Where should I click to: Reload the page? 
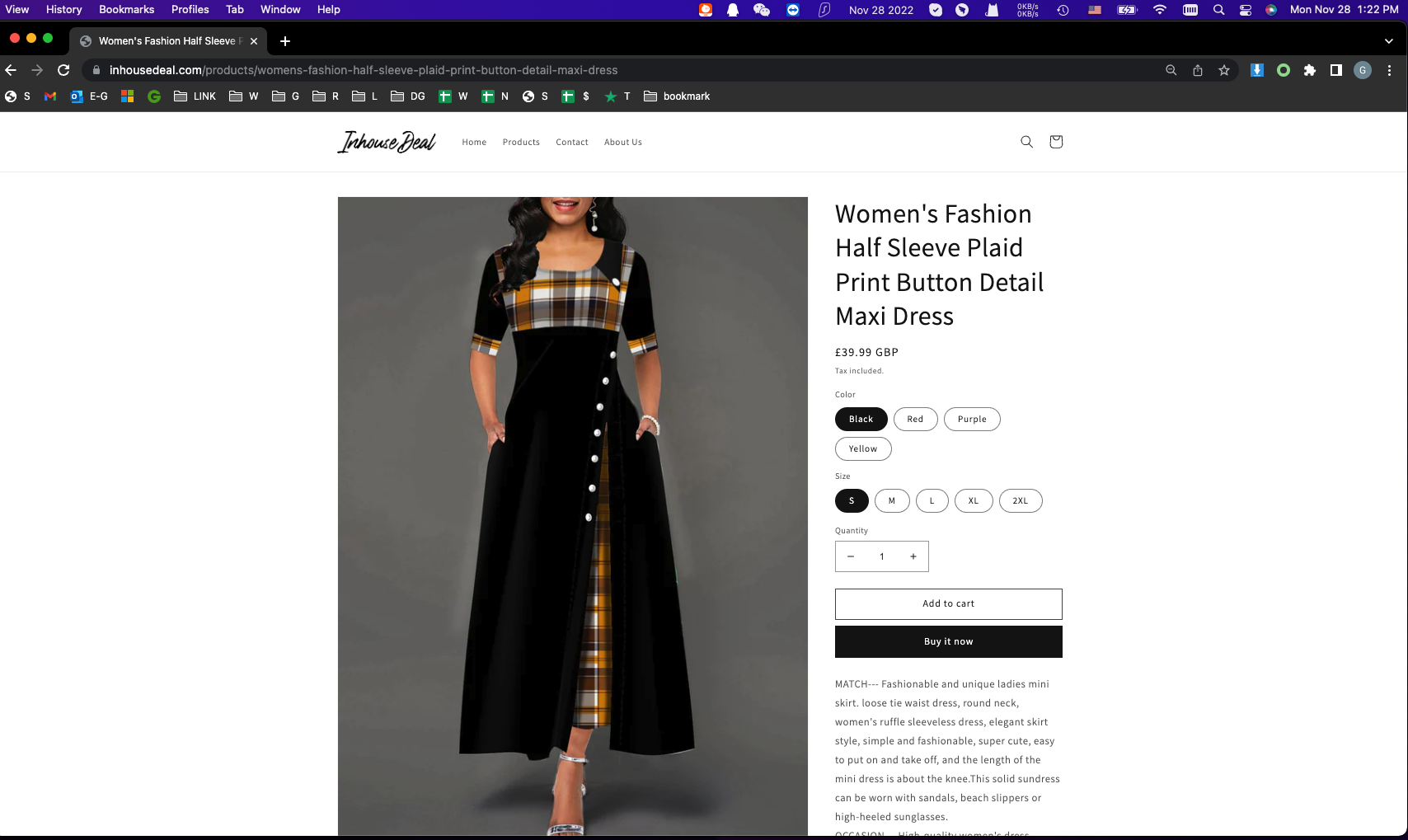point(63,70)
